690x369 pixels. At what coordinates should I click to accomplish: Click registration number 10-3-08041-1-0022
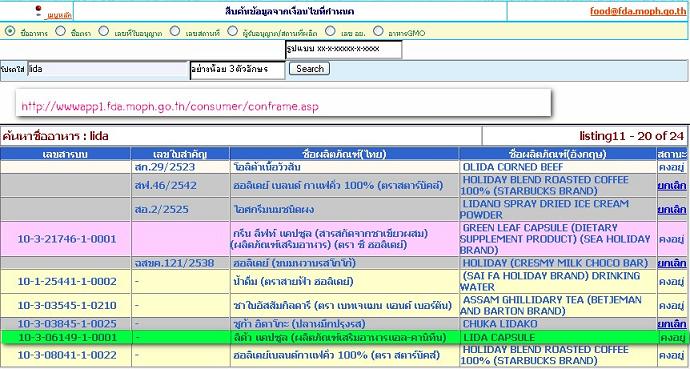pyautogui.click(x=67, y=355)
